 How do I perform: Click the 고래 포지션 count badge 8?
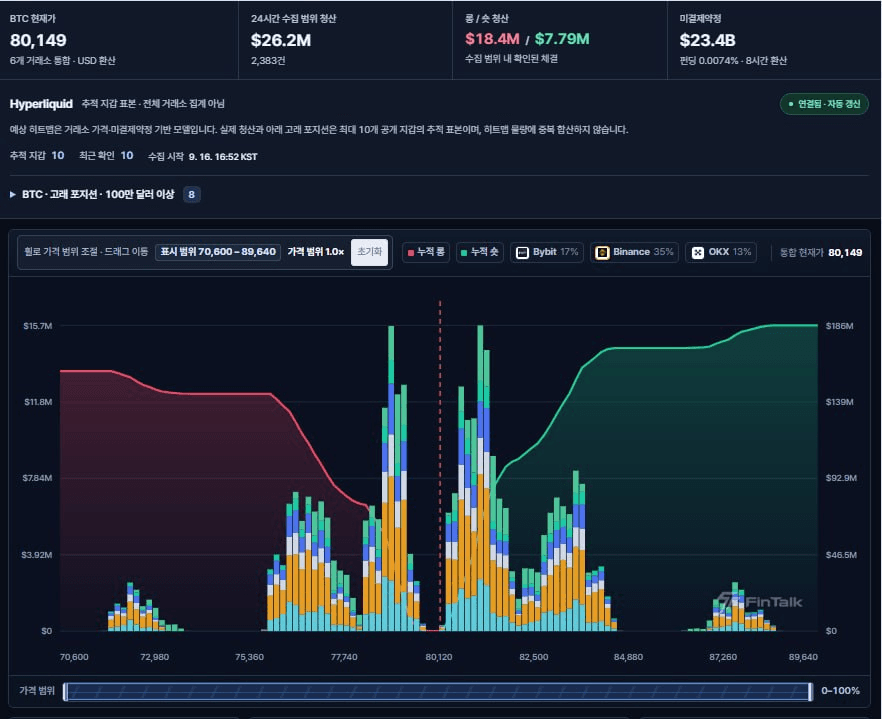[192, 195]
